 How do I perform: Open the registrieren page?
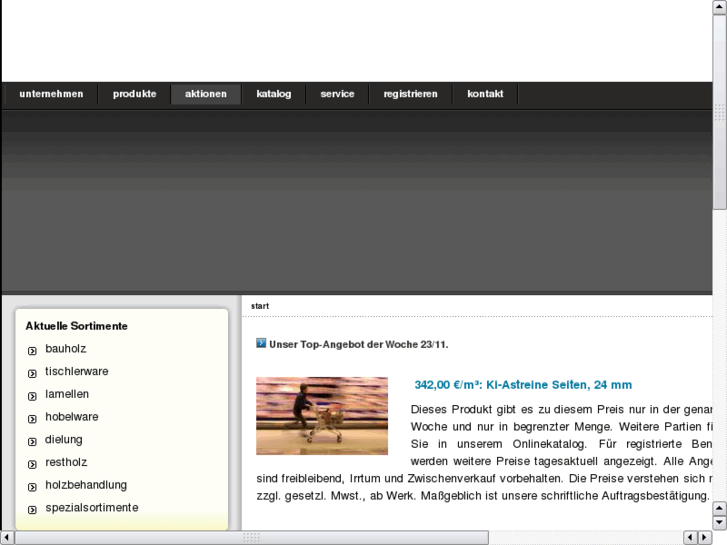coord(410,94)
